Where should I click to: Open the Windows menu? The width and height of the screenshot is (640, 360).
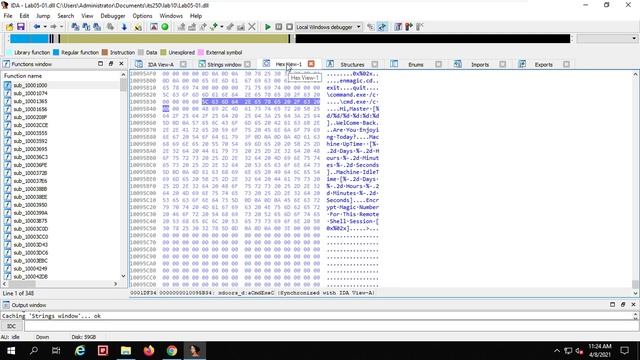[x=171, y=16]
